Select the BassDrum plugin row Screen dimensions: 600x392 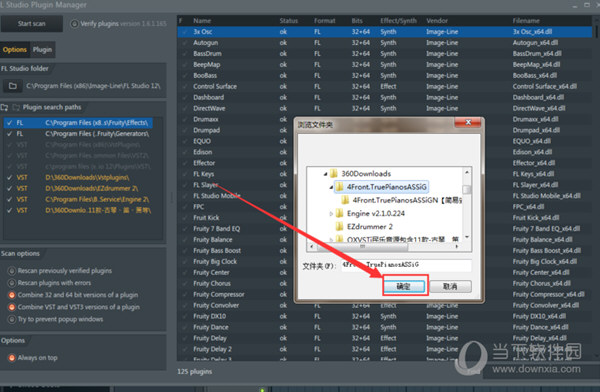[x=385, y=54]
